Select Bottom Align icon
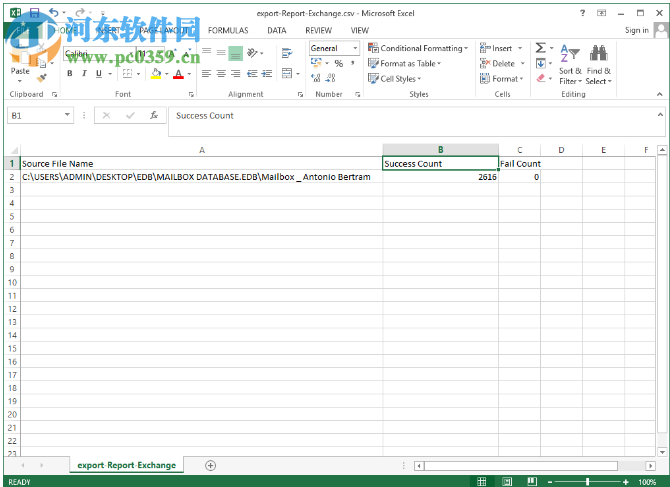This screenshot has height=487, width=670. click(235, 53)
